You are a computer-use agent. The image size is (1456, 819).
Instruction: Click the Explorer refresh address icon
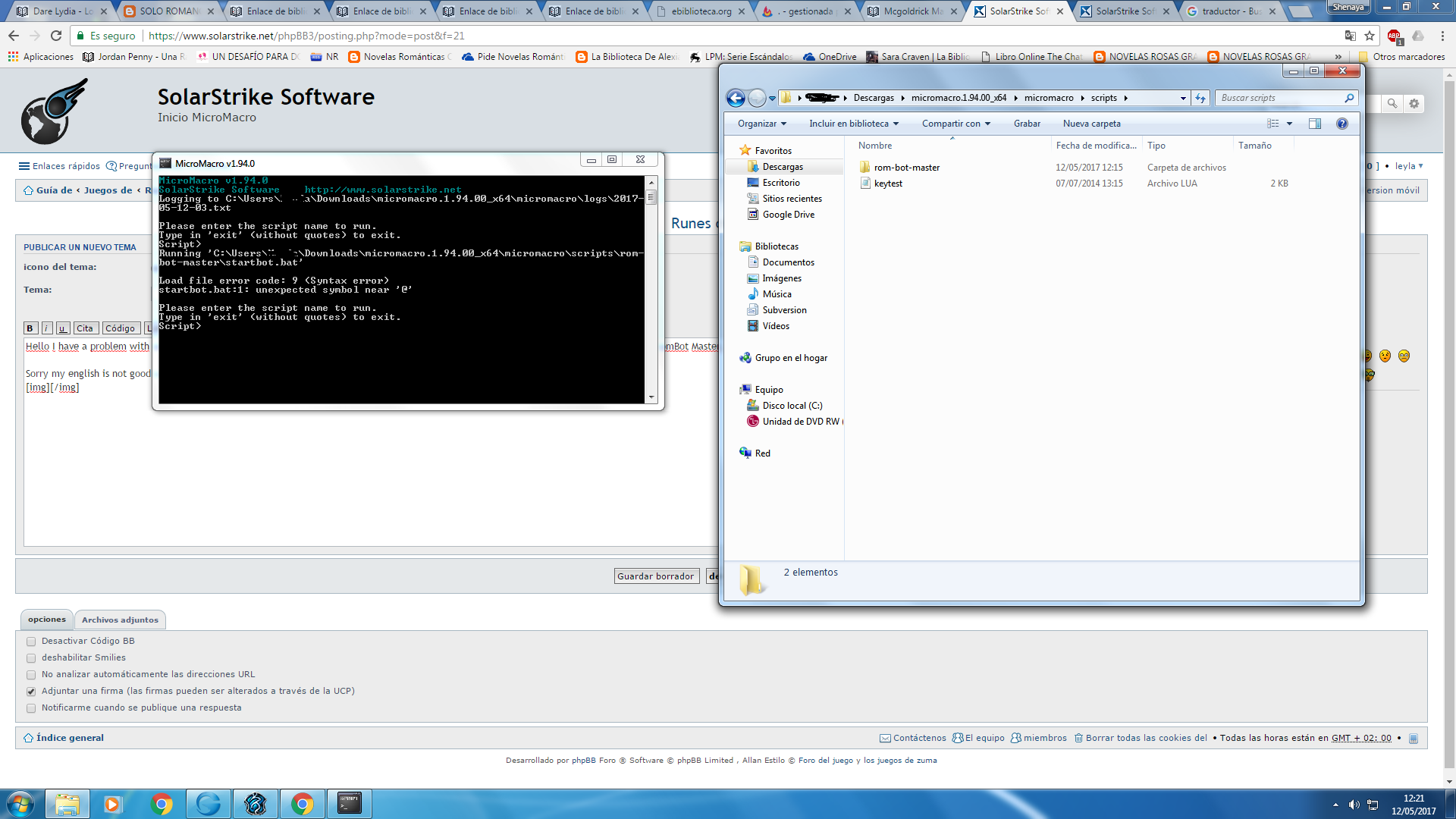pos(1200,98)
